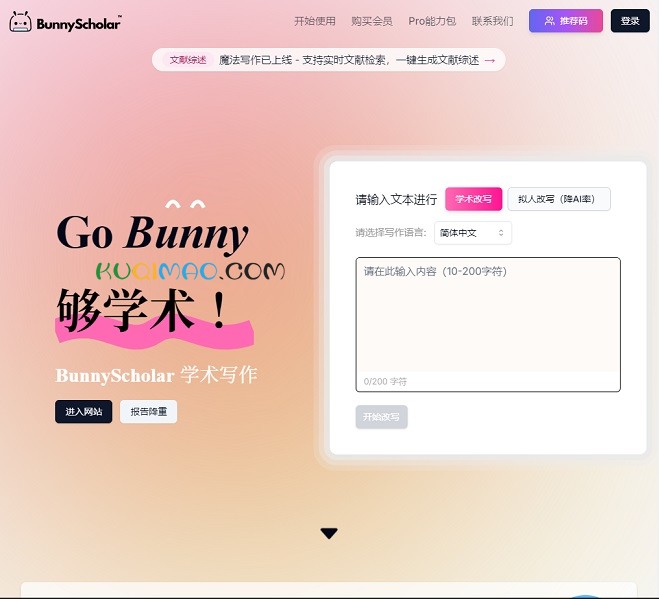
Task: Click the BunnyScholar bunny logo icon
Action: tap(20, 22)
